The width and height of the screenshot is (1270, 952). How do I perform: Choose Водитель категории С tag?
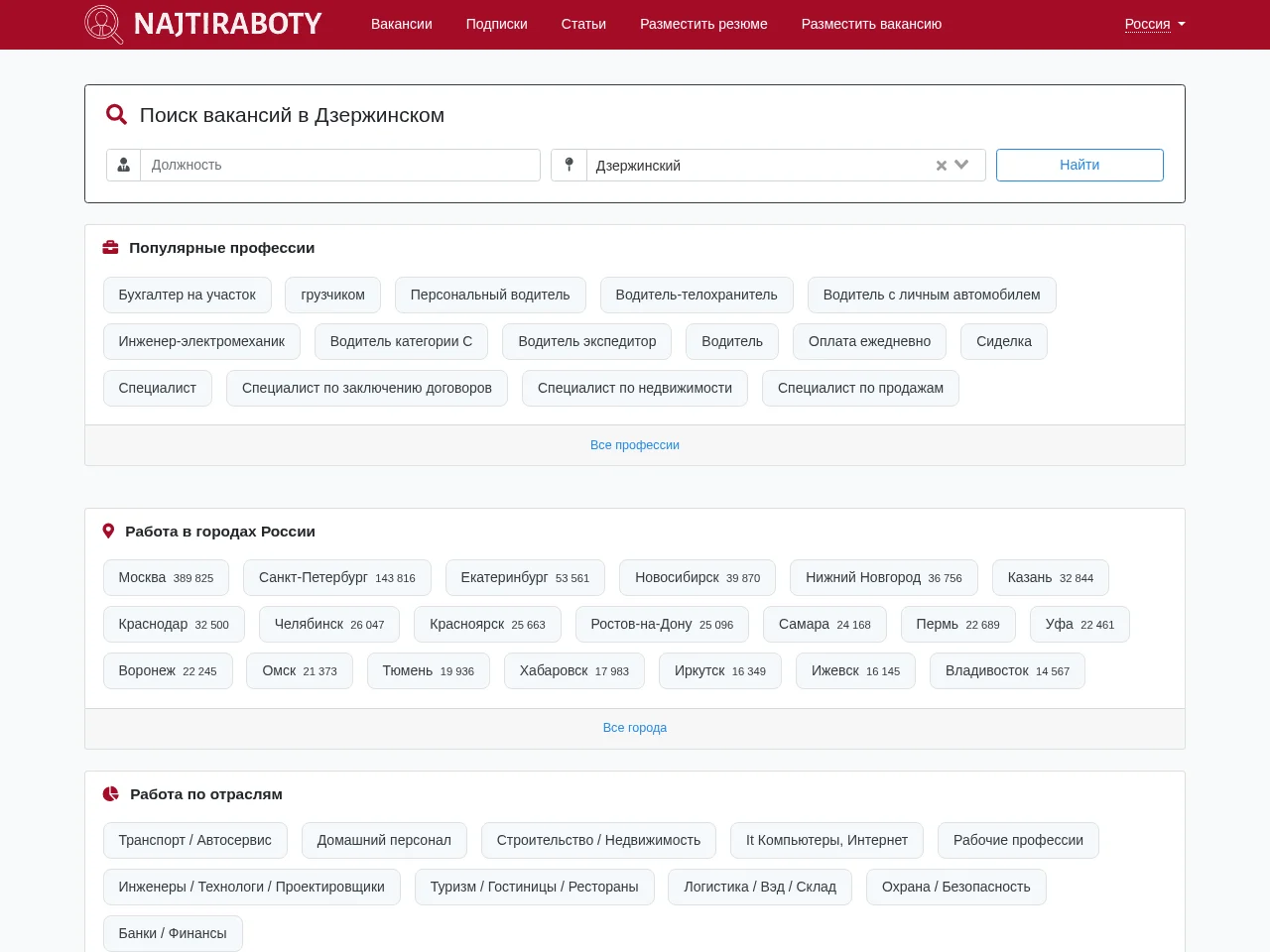click(x=402, y=341)
